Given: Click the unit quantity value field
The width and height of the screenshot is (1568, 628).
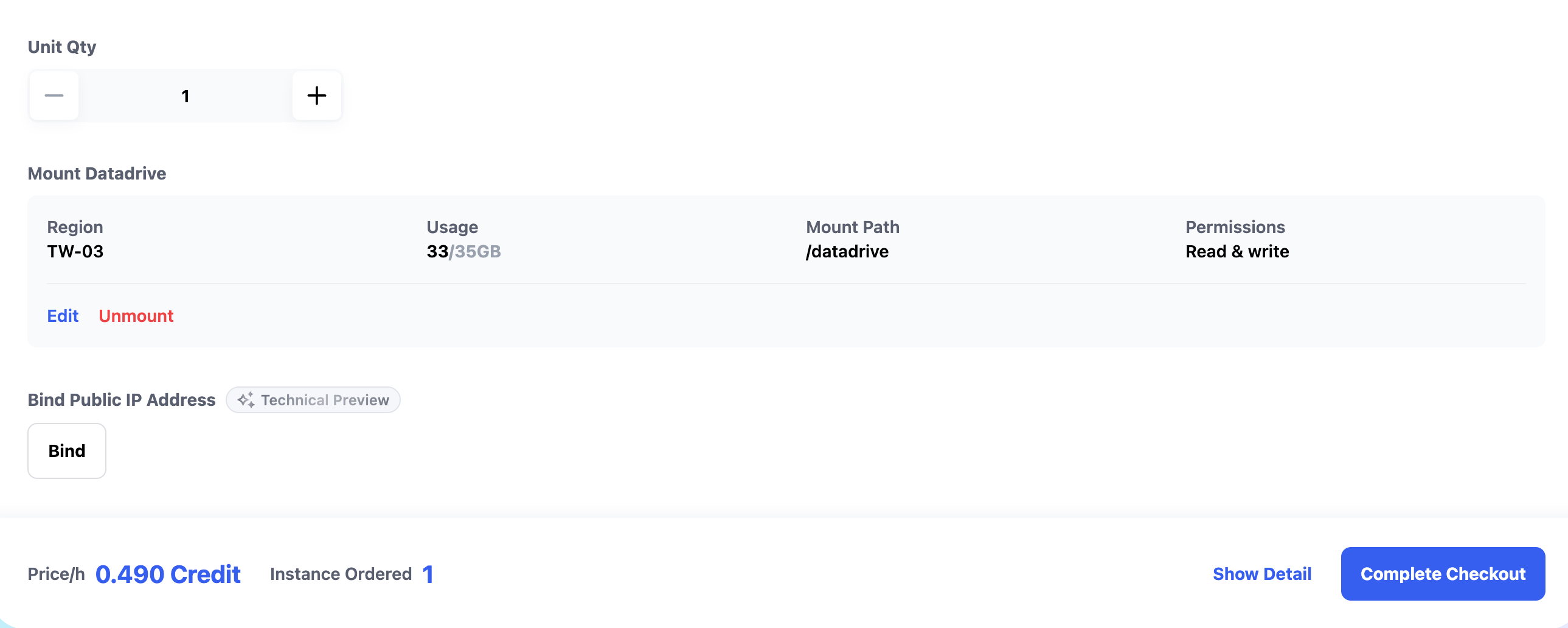Looking at the screenshot, I should click(x=186, y=96).
